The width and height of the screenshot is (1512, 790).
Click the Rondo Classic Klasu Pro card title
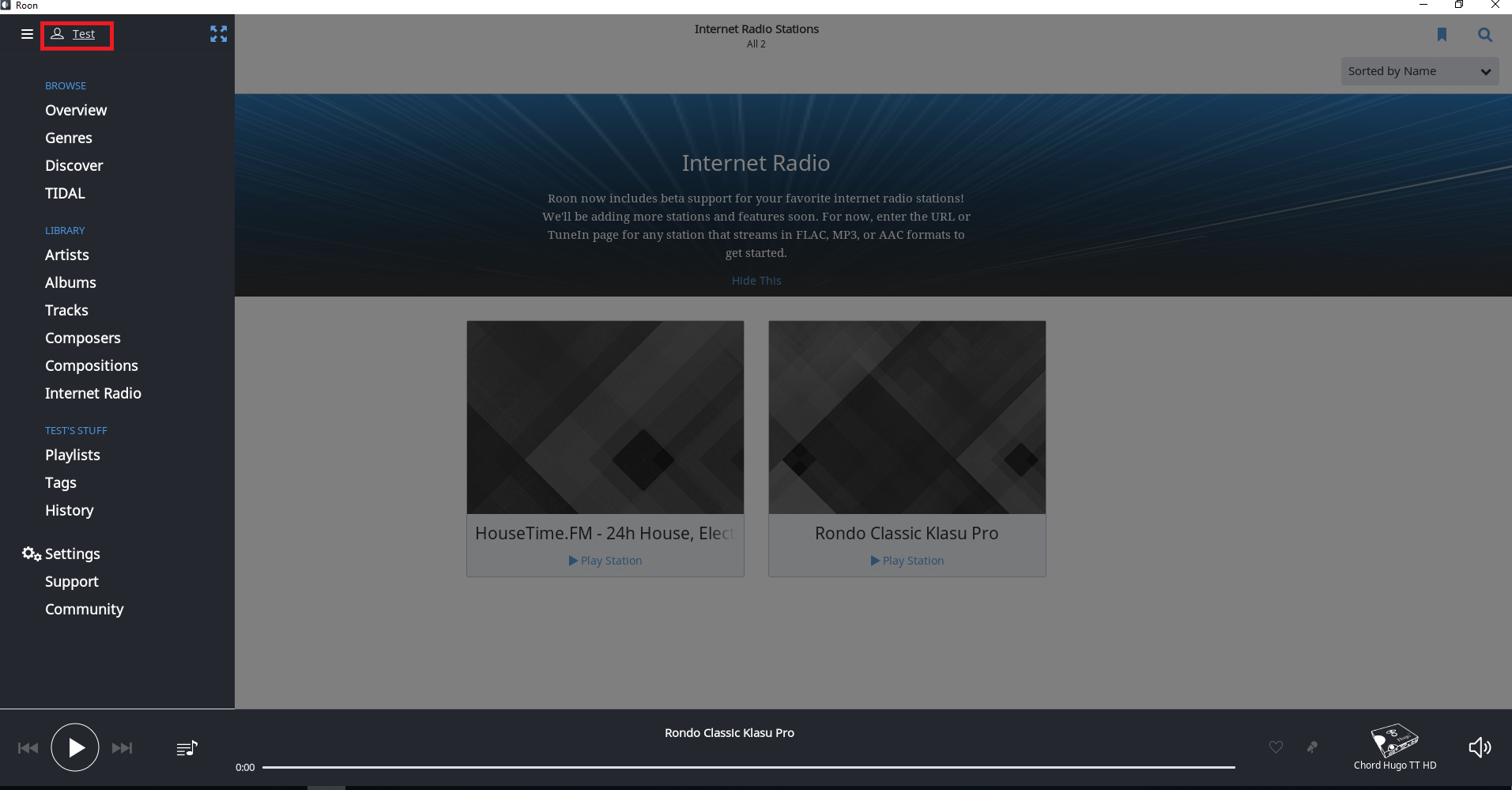[907, 534]
